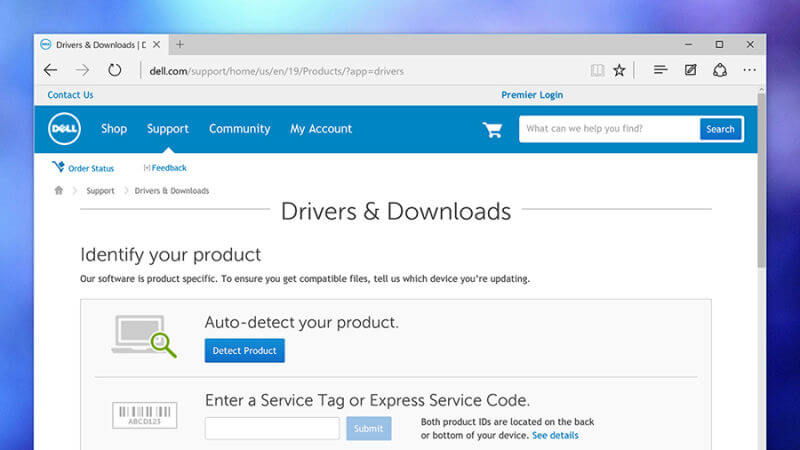Click the See details link
Image resolution: width=800 pixels, height=450 pixels.
tap(555, 436)
